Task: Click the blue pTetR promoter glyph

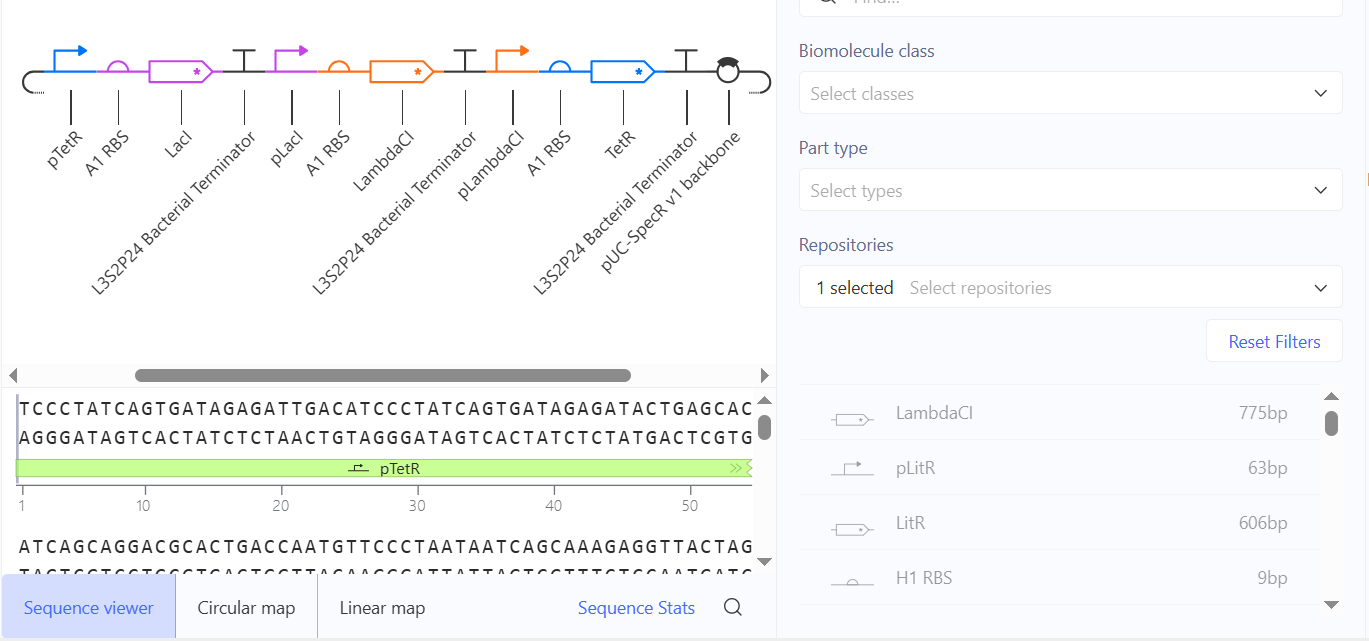Action: (x=70, y=59)
